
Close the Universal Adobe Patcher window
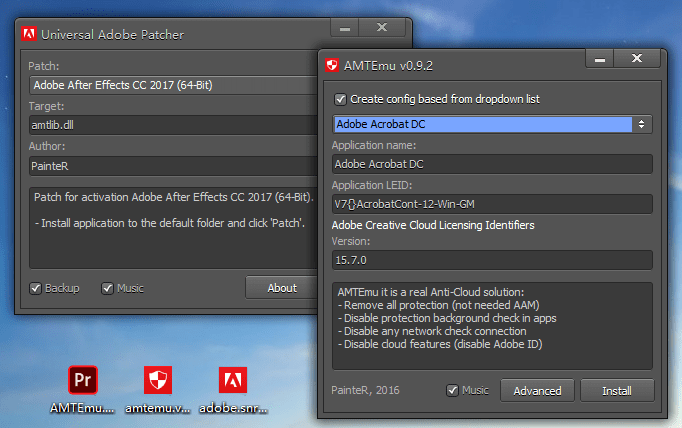(382, 28)
